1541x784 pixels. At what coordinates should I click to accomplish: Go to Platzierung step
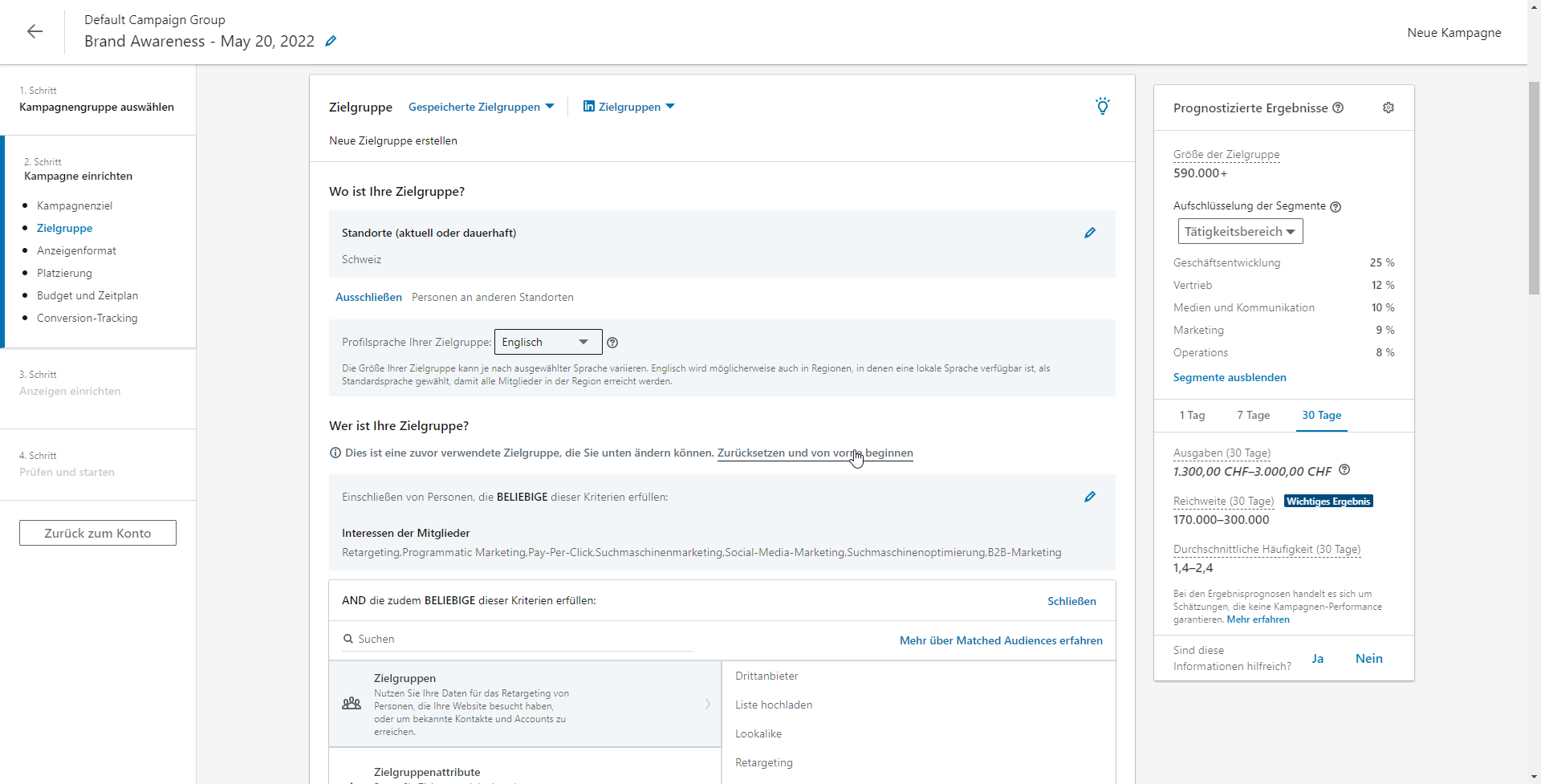point(64,273)
